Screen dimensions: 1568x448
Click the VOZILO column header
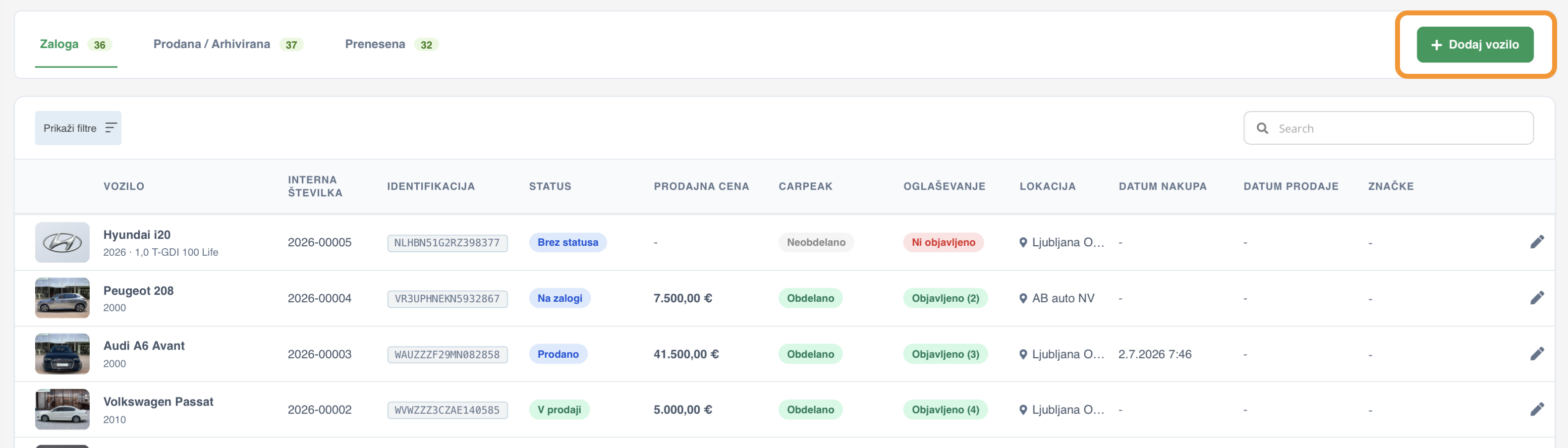(x=123, y=186)
